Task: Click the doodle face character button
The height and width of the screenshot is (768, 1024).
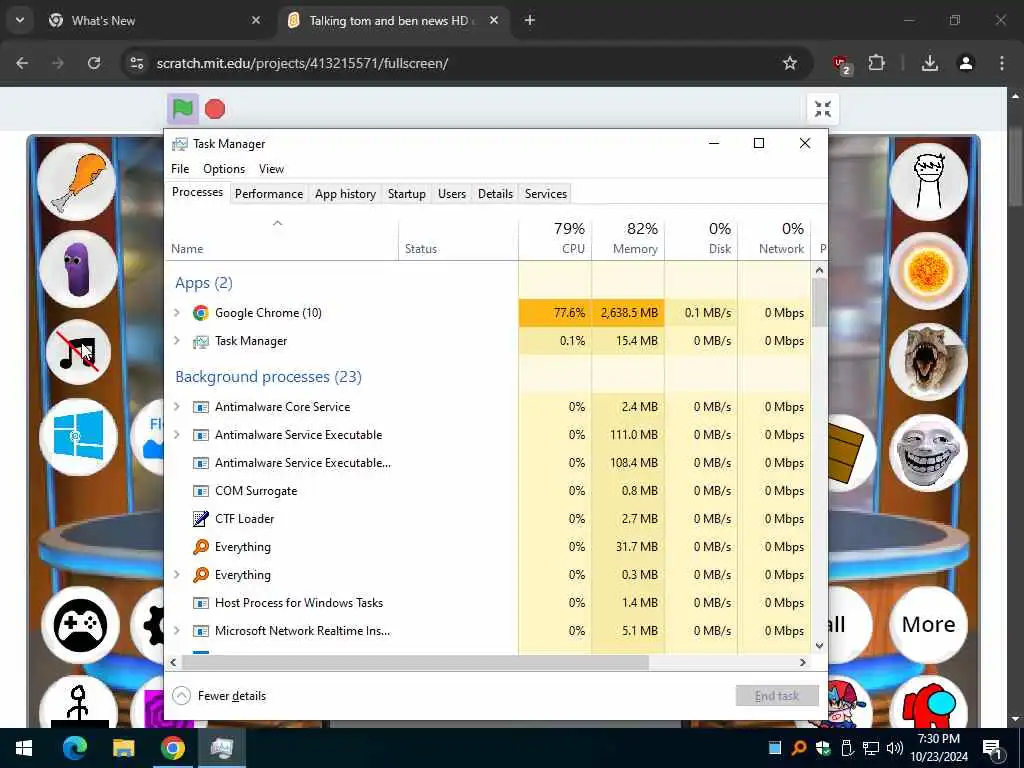Action: point(928,182)
